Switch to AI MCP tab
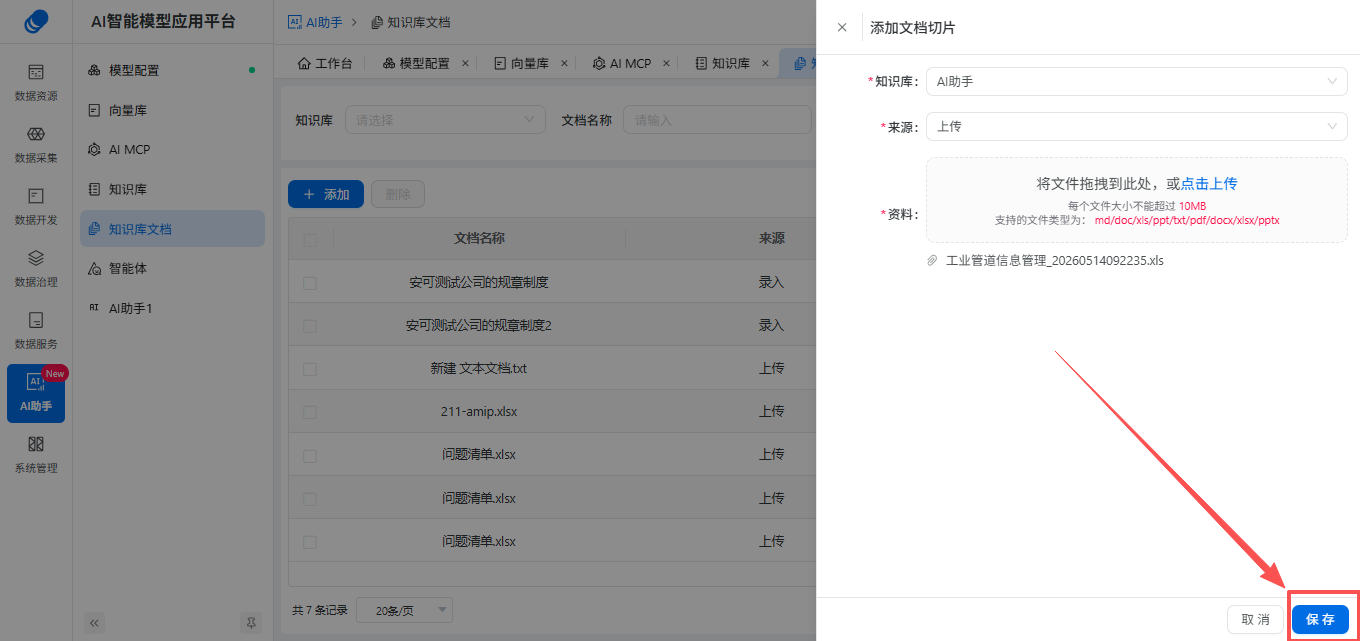This screenshot has width=1360, height=641. 621,63
